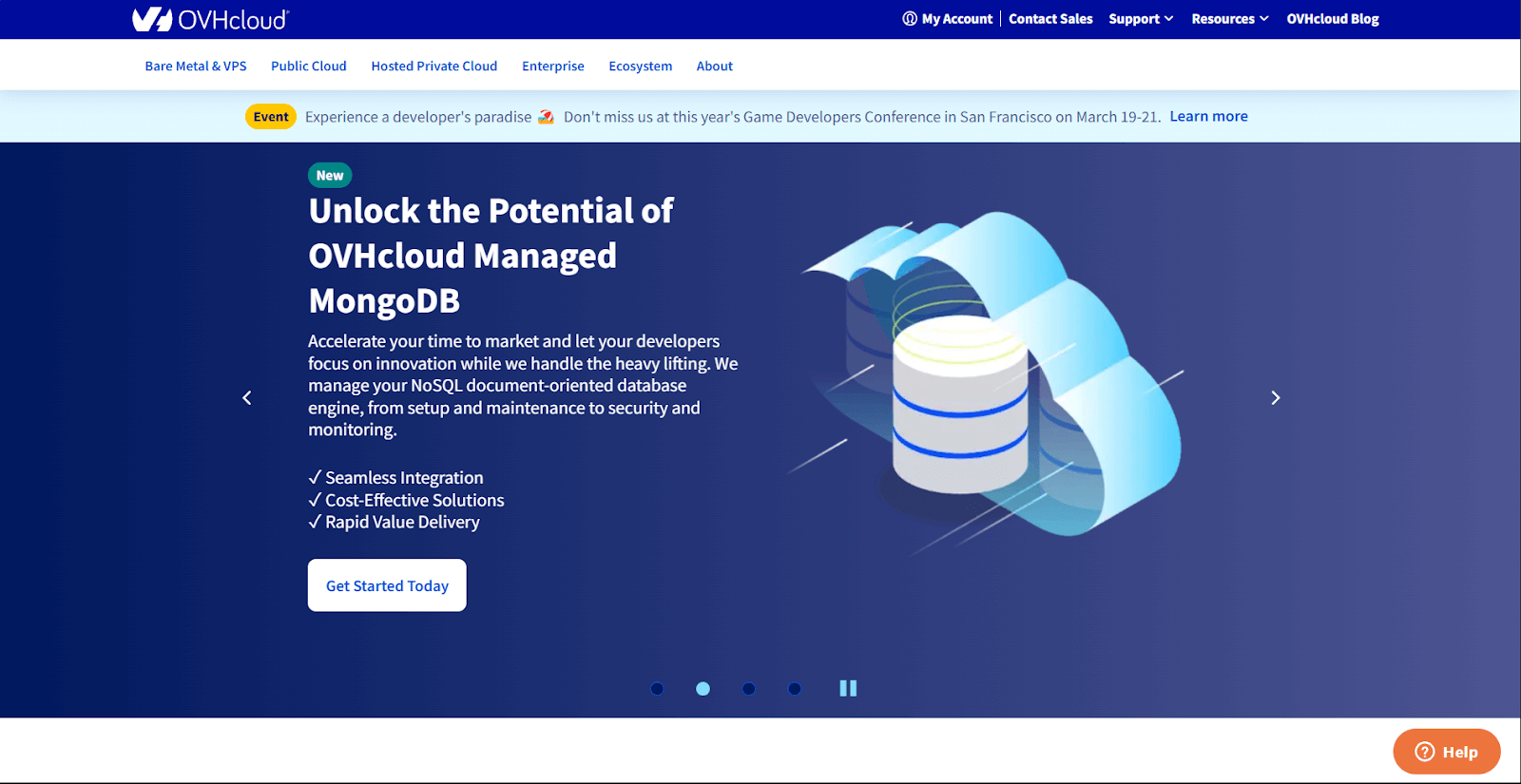Visit the OVHcloud Blog
This screenshot has height=784, width=1521.
tap(1332, 19)
